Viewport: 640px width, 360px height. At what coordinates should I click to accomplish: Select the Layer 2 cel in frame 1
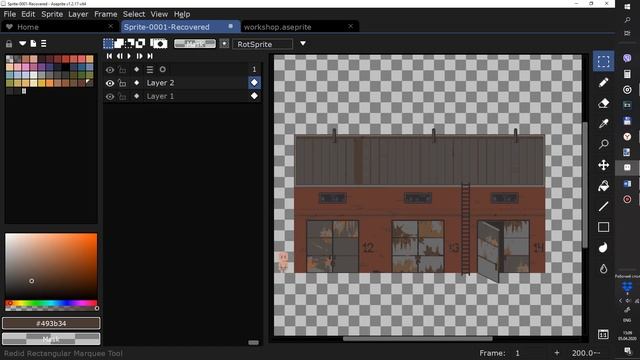[254, 83]
